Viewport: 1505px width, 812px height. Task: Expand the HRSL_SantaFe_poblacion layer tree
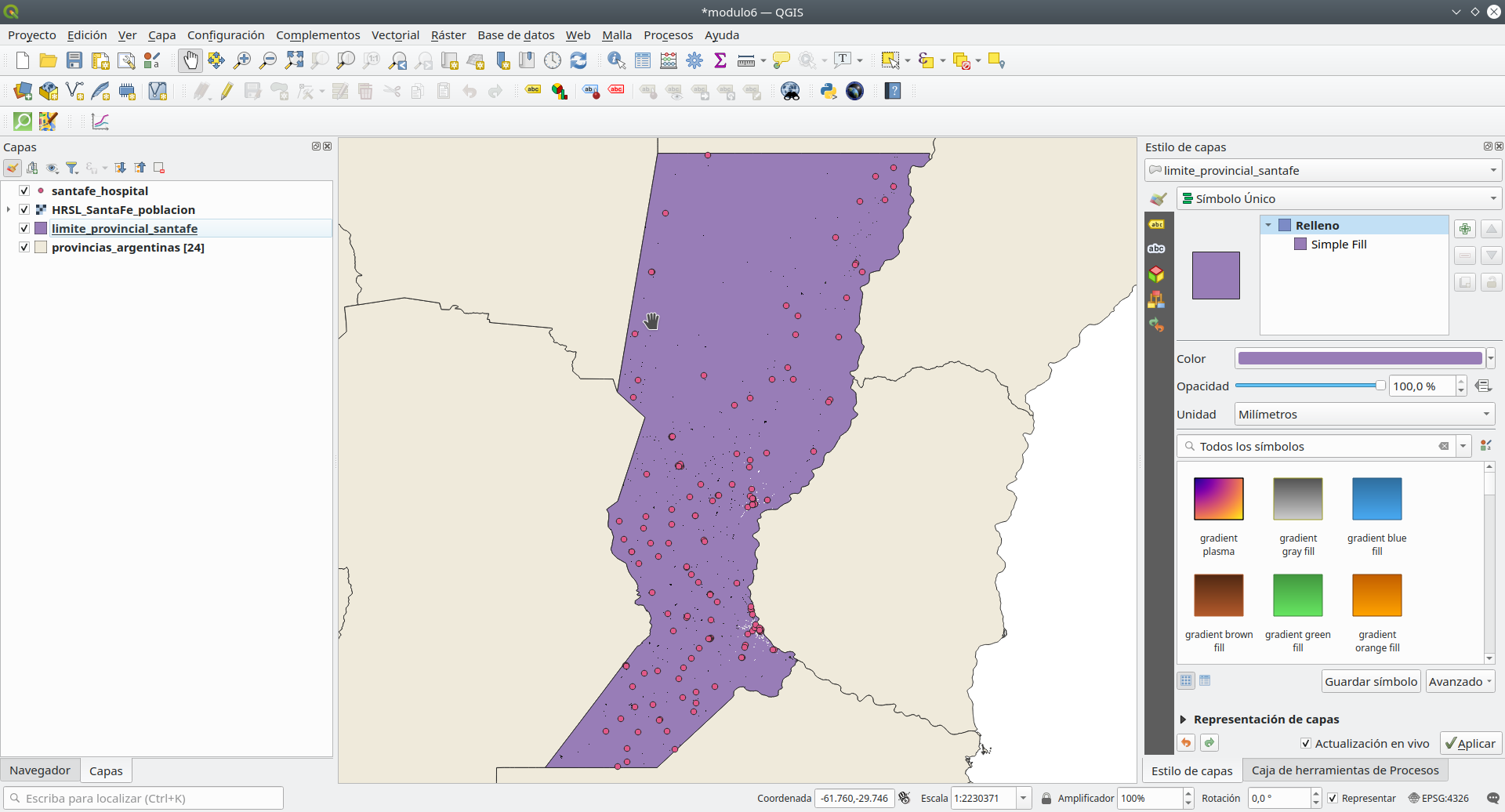coord(9,209)
